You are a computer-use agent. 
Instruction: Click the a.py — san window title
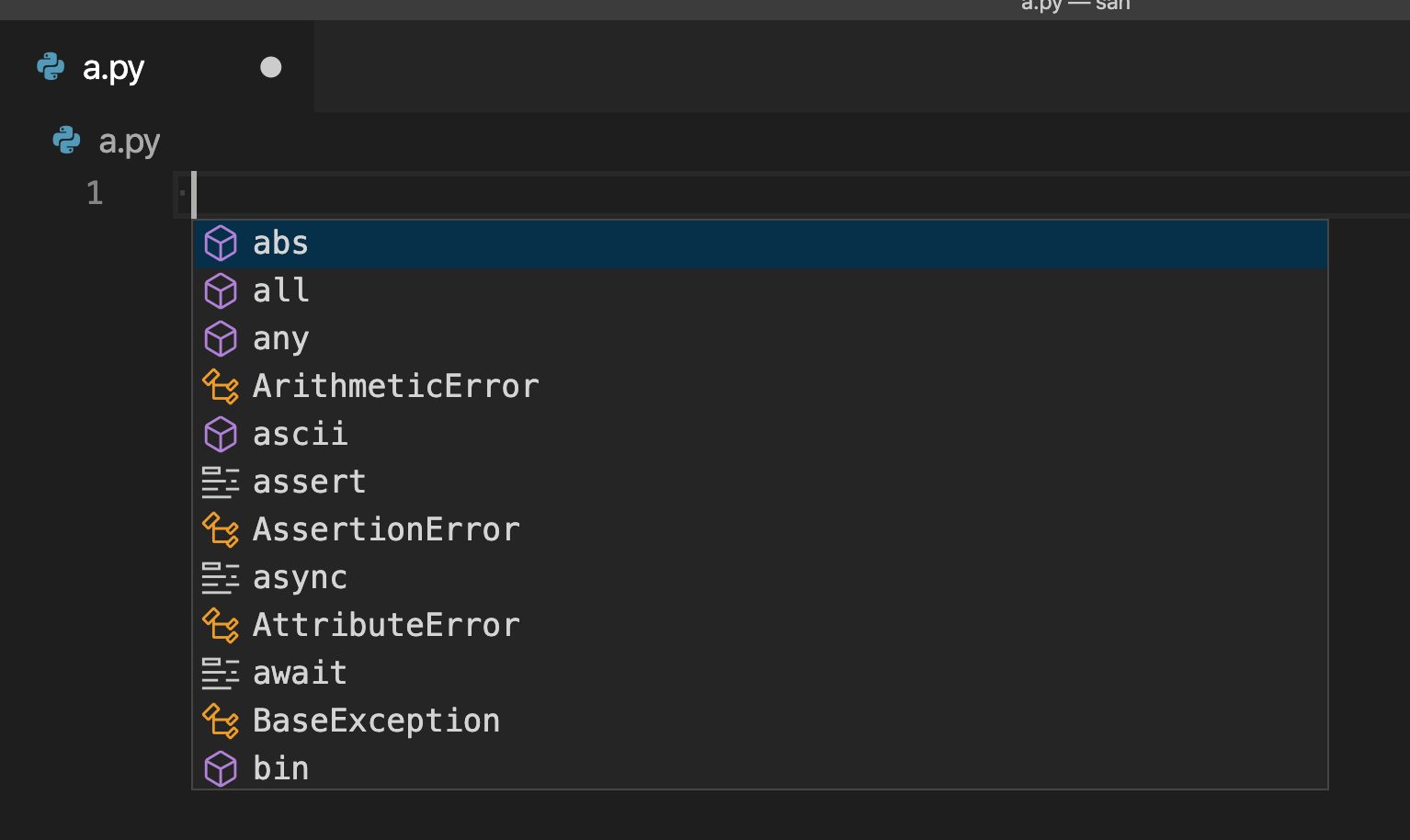pyautogui.click(x=1075, y=6)
